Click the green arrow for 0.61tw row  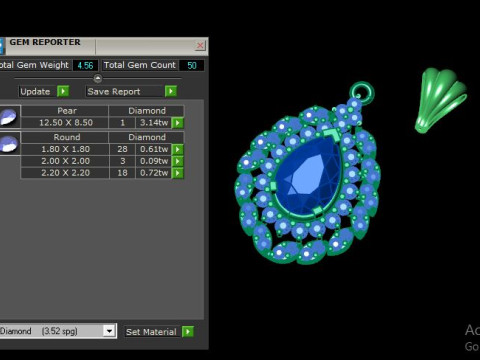pos(178,149)
